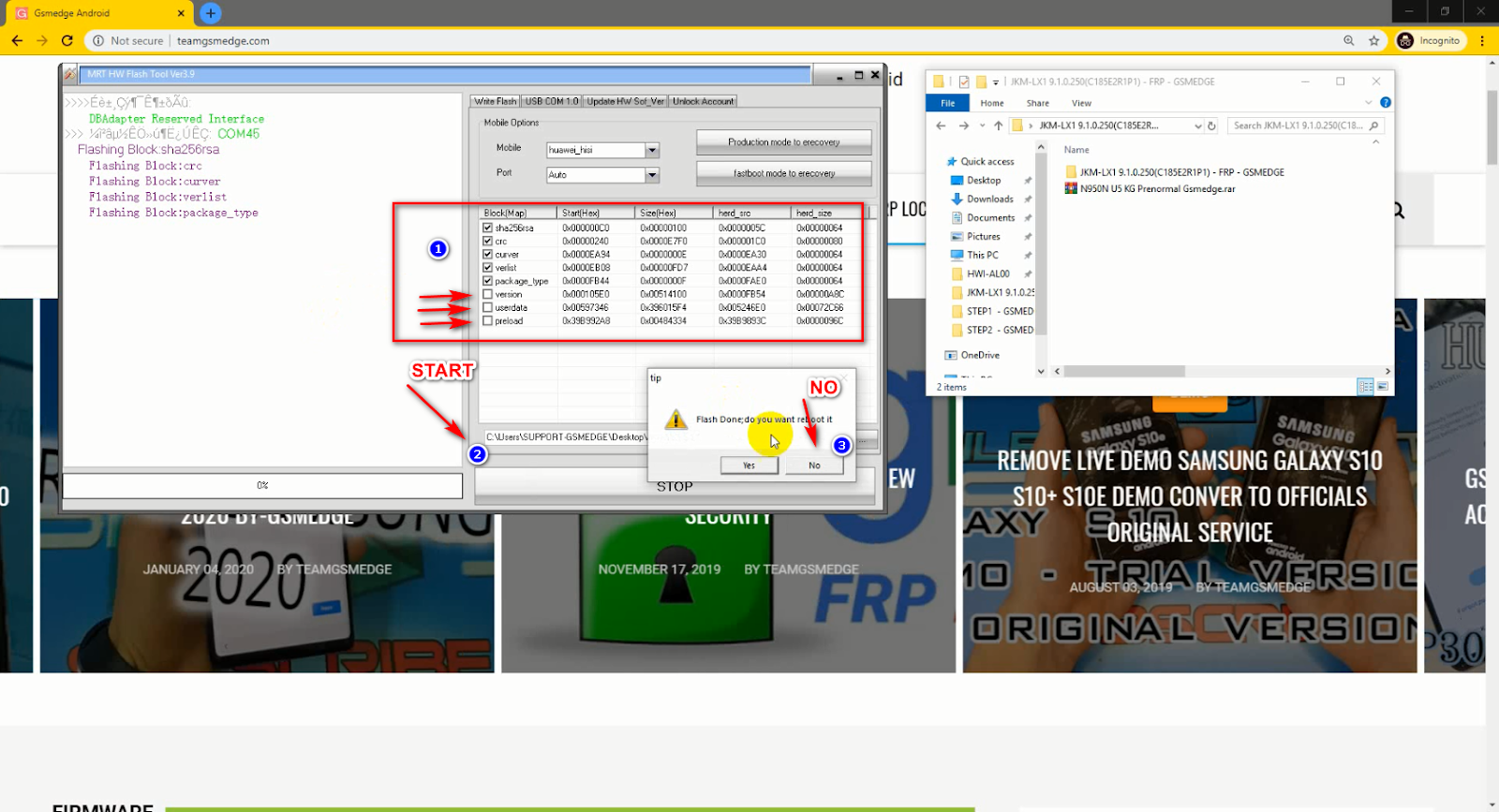The width and height of the screenshot is (1499, 812).
Task: Open Explorer quick access toolbar dropdown
Action: click(x=996, y=81)
